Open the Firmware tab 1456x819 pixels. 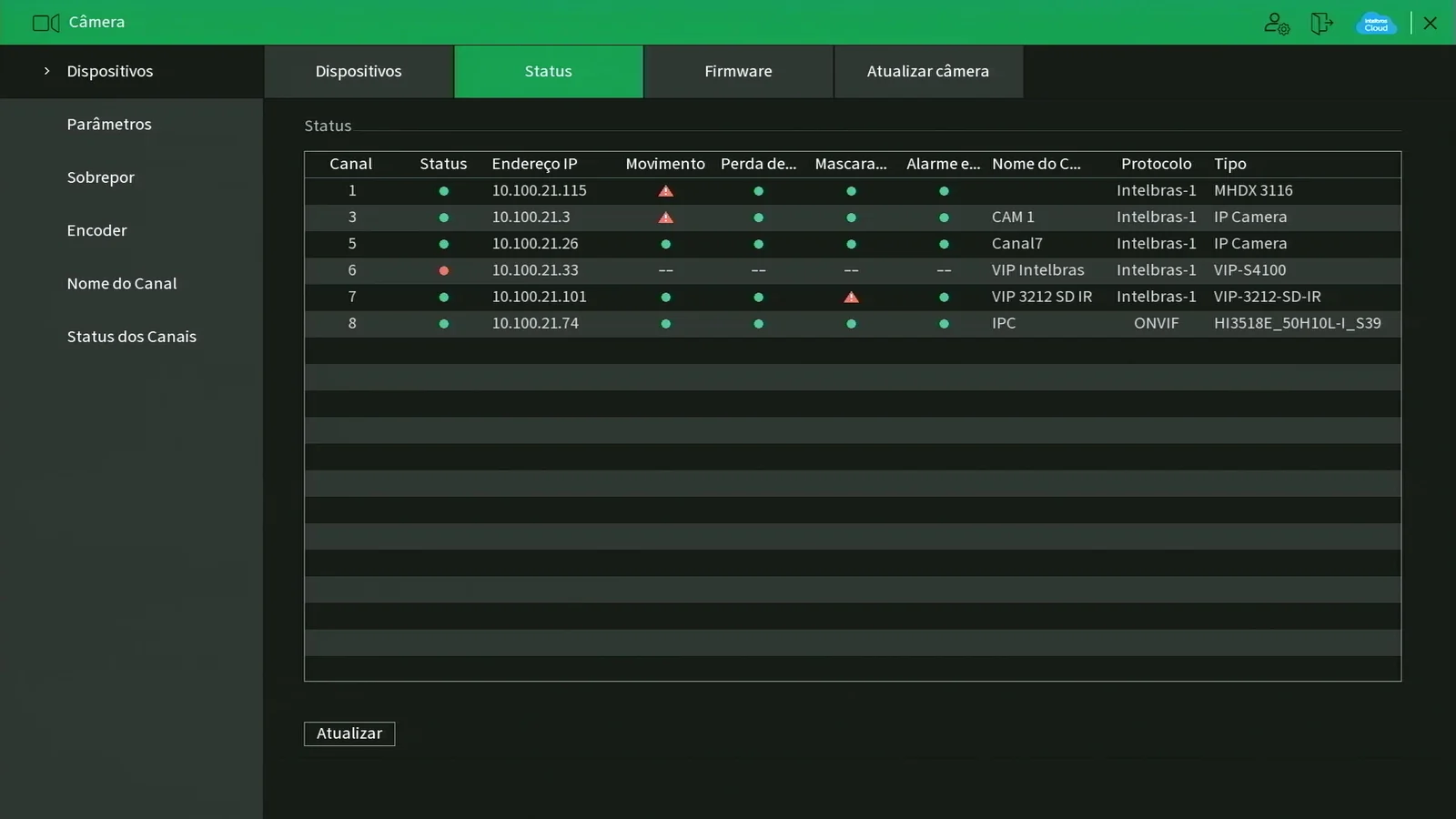pyautogui.click(x=738, y=71)
